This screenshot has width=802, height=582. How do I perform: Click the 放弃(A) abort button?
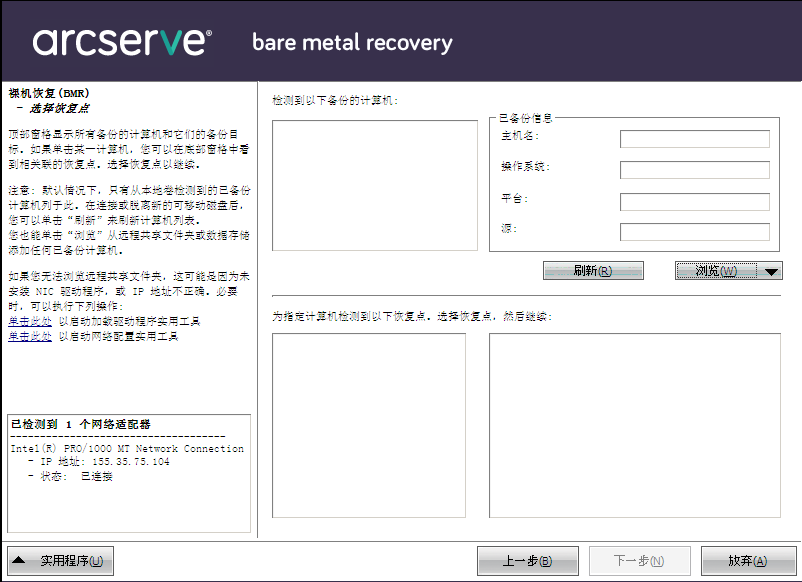[x=748, y=561]
